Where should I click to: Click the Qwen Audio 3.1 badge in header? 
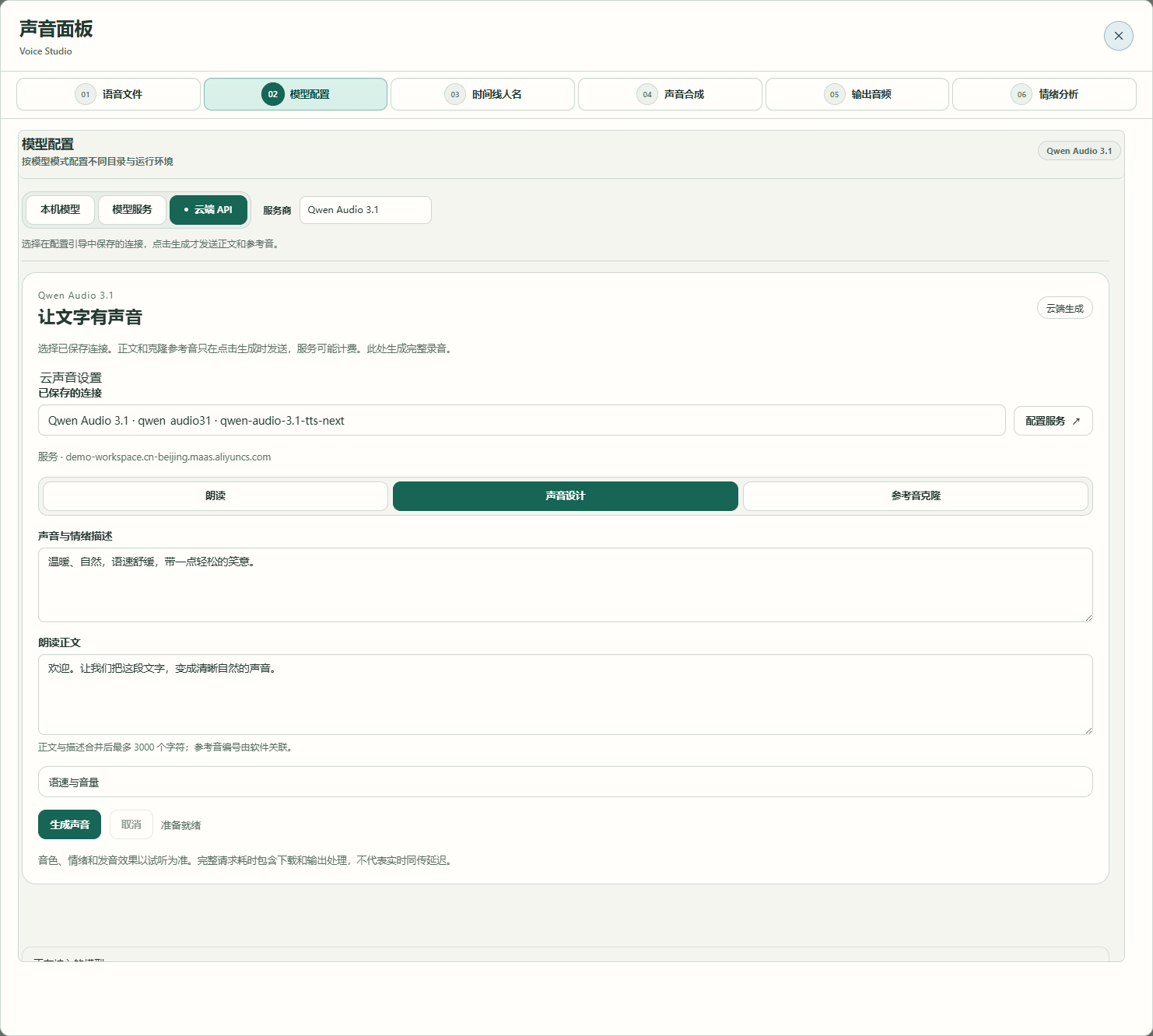tap(1079, 151)
